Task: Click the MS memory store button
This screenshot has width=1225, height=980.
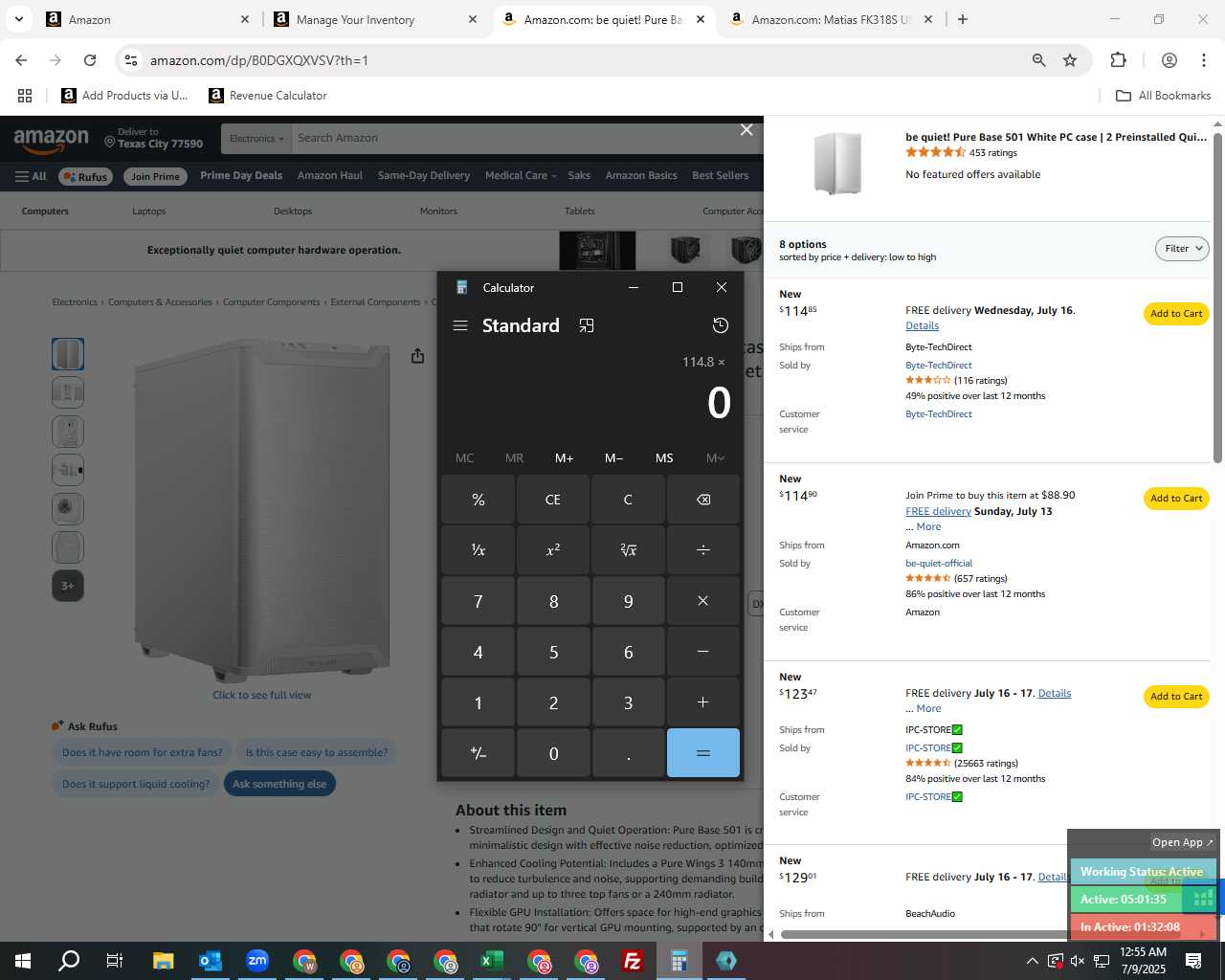Action: (x=664, y=458)
